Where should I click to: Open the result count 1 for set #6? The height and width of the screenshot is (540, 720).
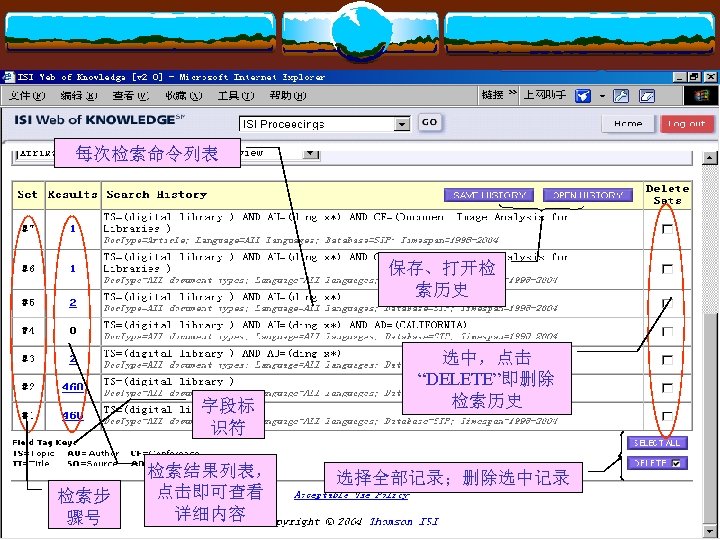coord(73,268)
